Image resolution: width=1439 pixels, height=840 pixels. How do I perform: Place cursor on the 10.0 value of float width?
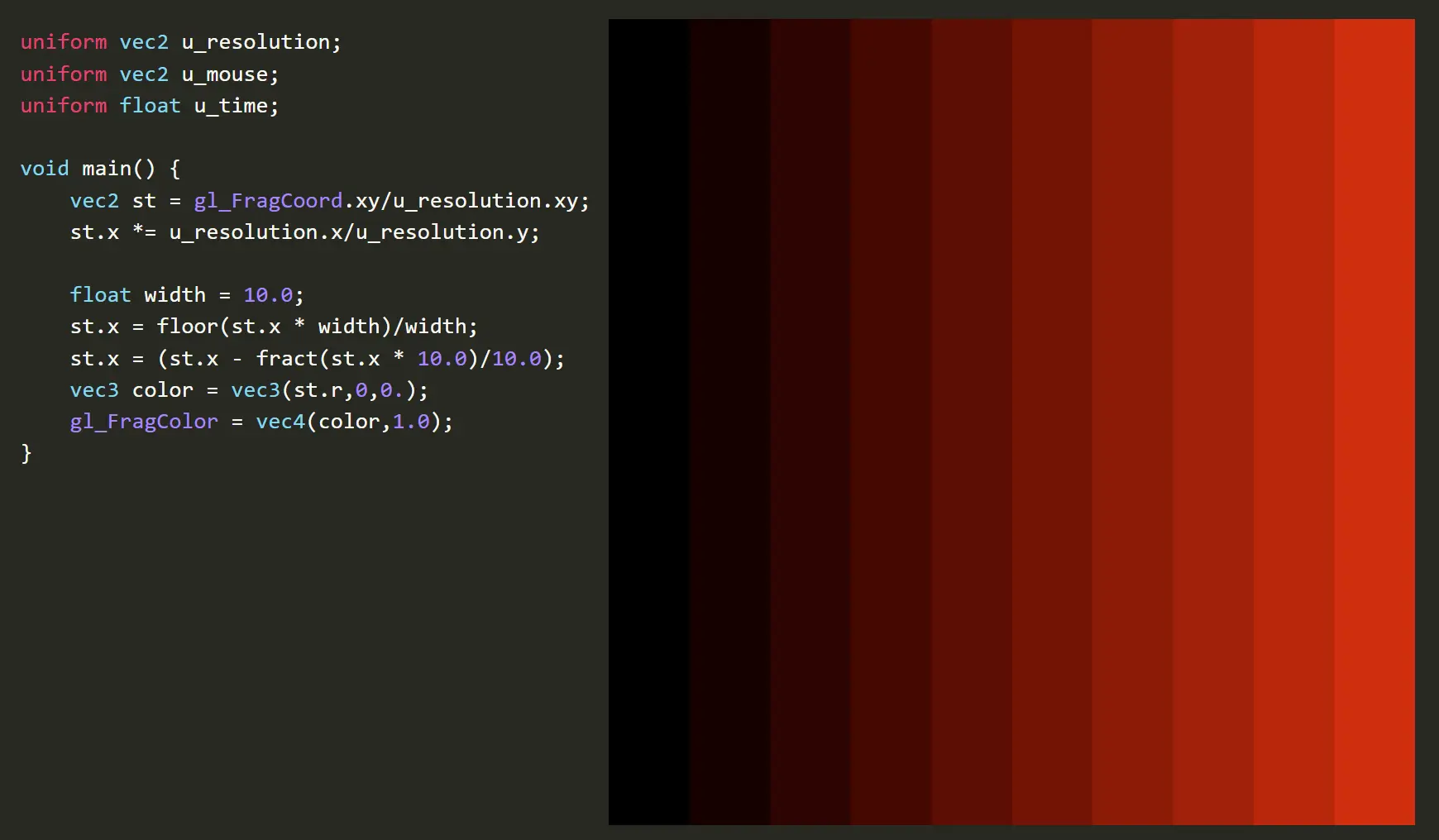coord(268,295)
